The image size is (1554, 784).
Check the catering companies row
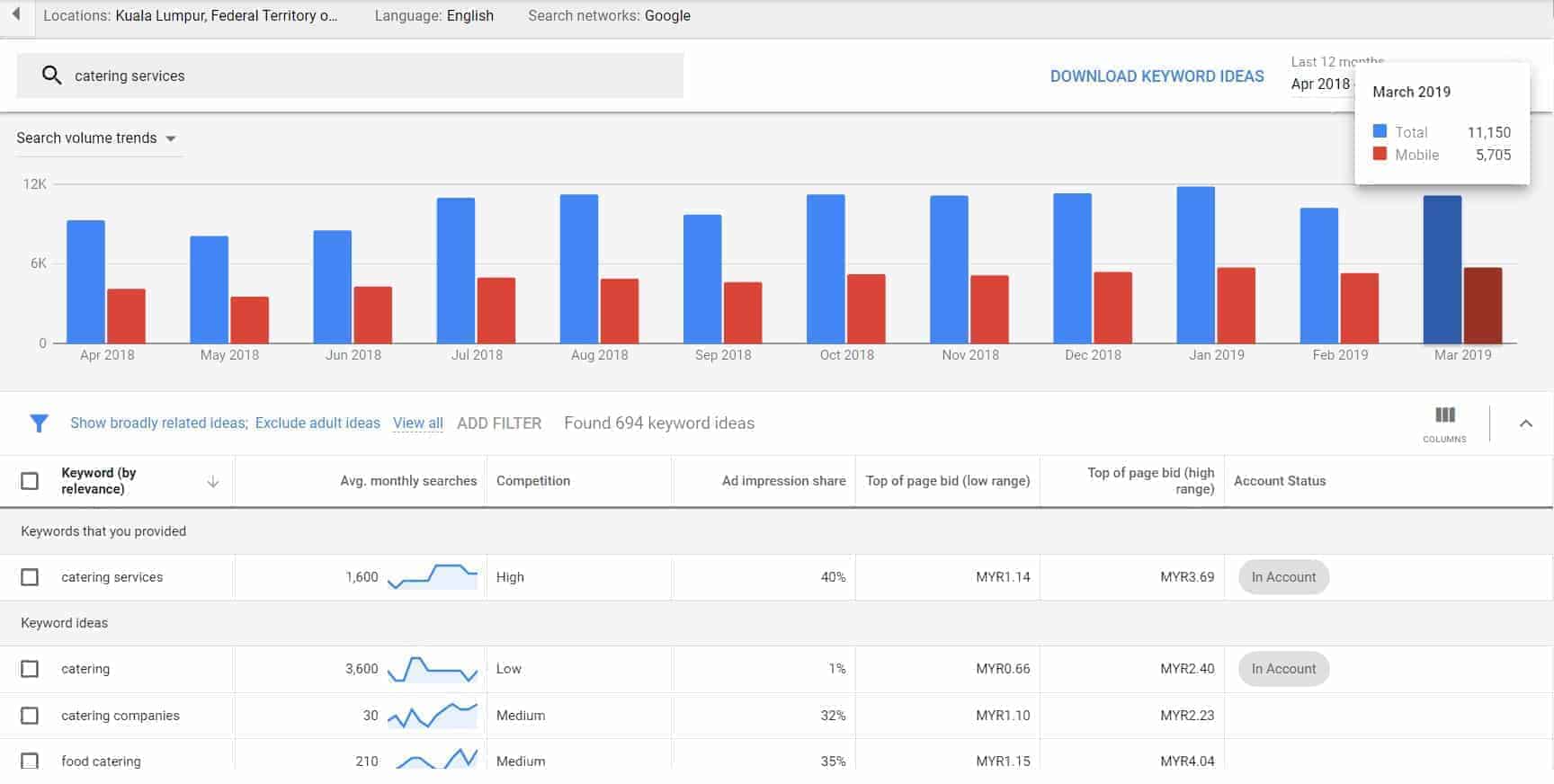pyautogui.click(x=30, y=716)
